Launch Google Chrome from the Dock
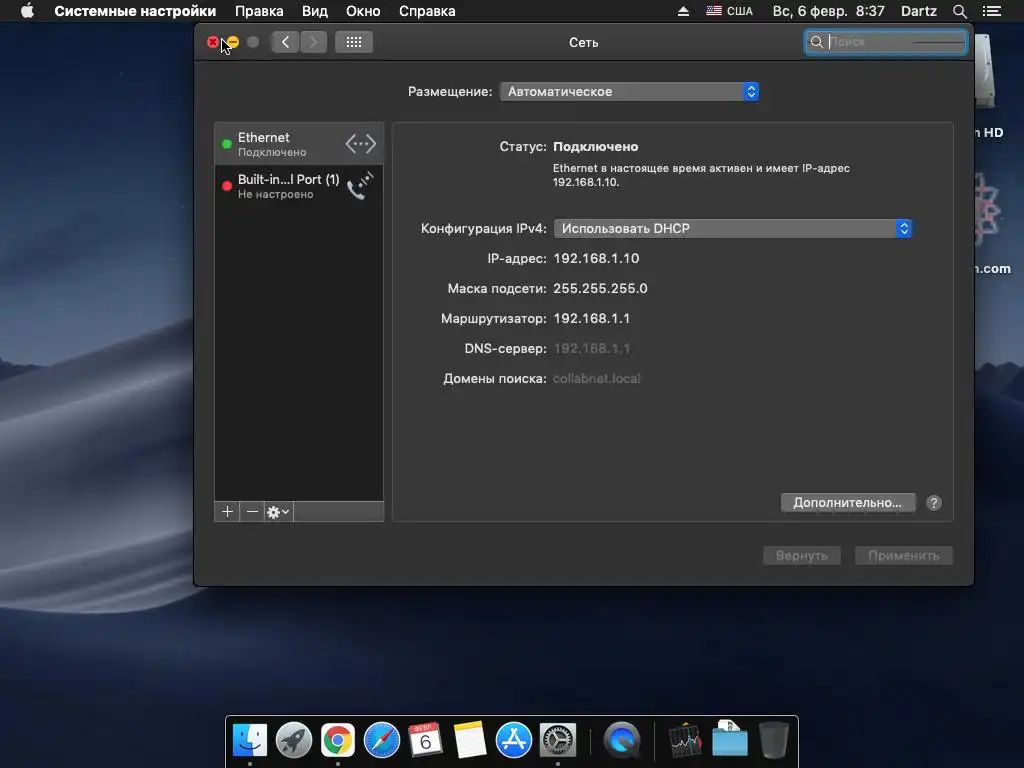The width and height of the screenshot is (1024, 768). [x=338, y=741]
